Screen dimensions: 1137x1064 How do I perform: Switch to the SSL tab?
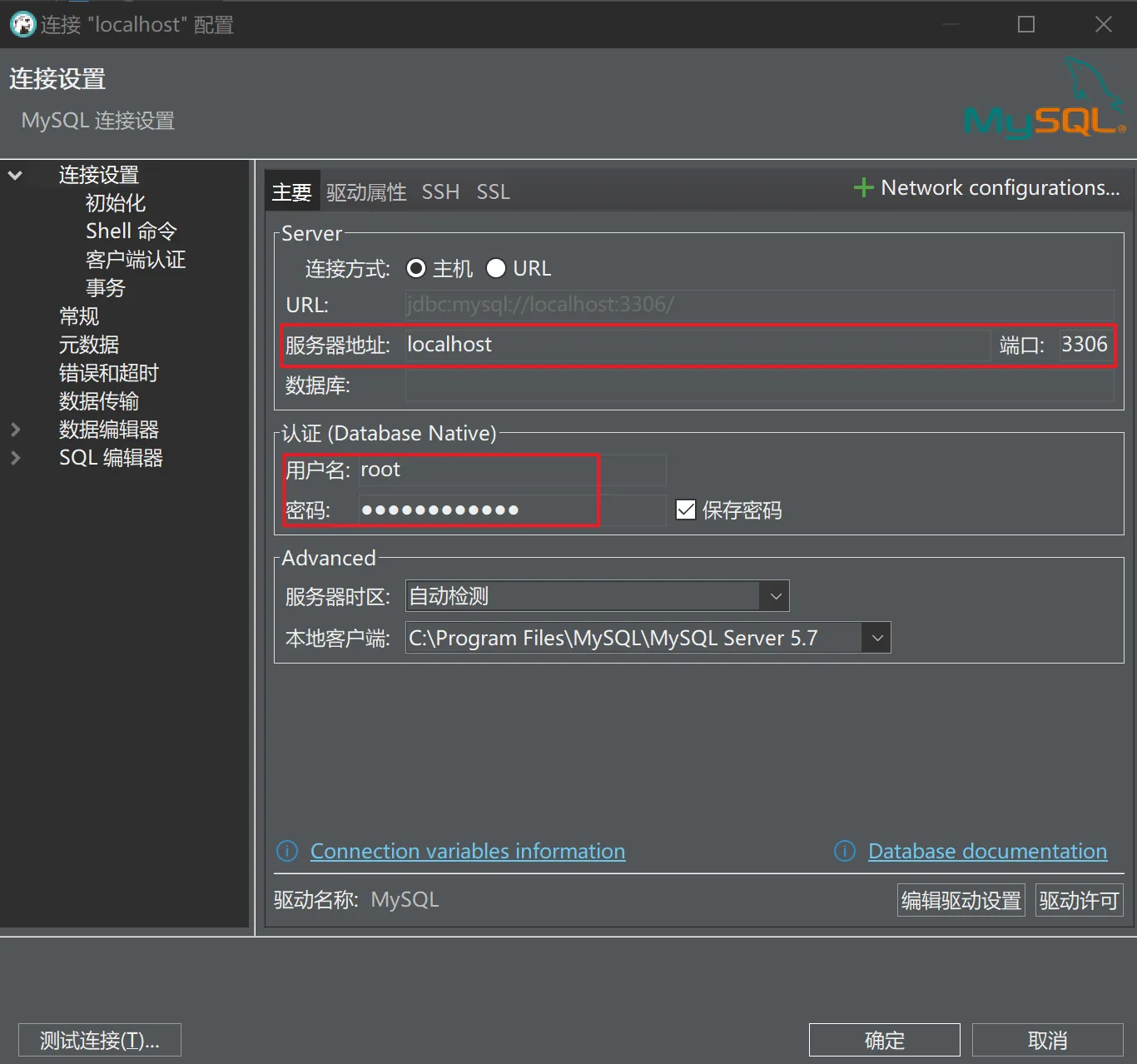(493, 192)
